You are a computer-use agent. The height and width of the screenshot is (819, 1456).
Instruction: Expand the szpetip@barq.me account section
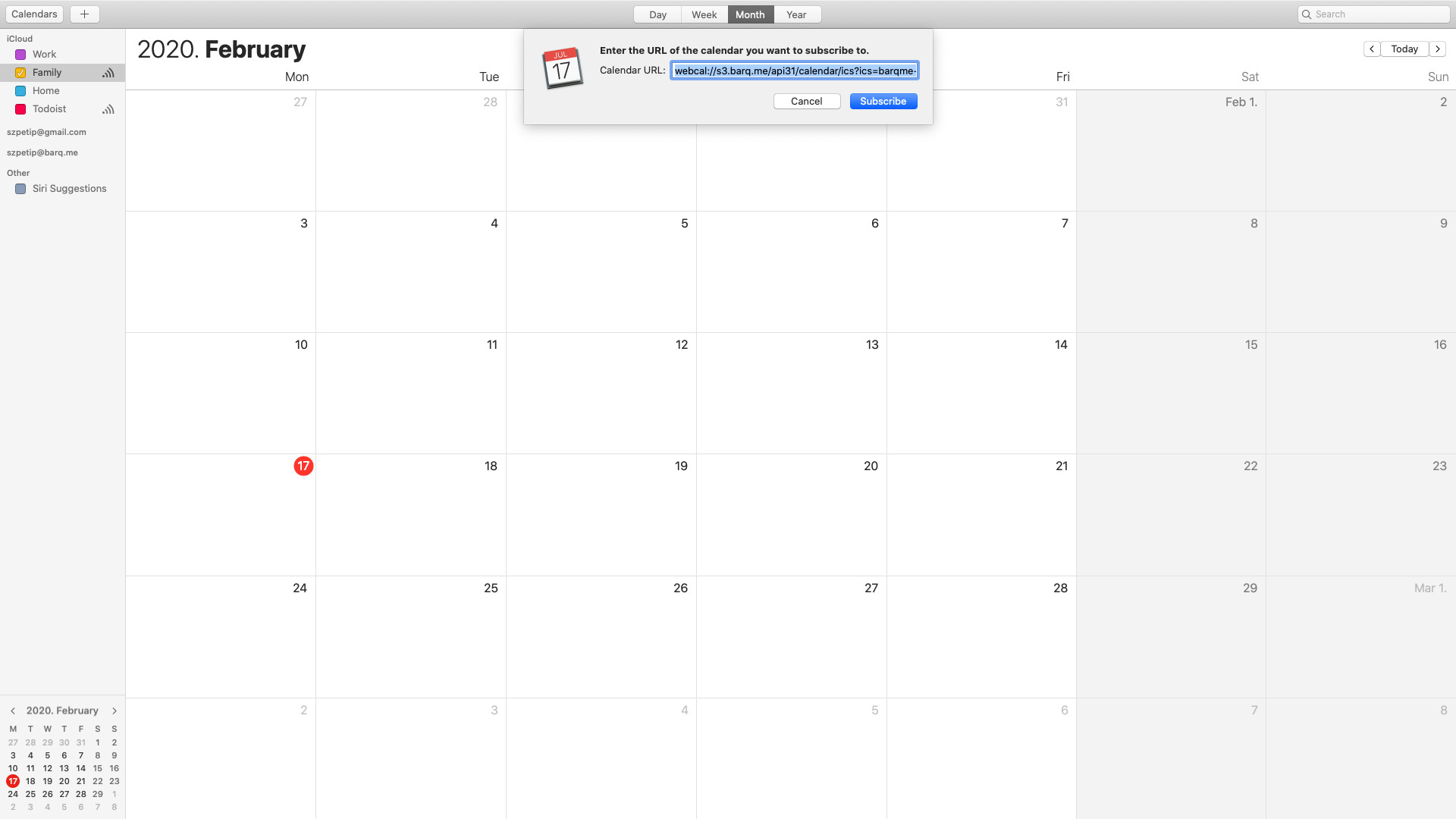tap(42, 152)
